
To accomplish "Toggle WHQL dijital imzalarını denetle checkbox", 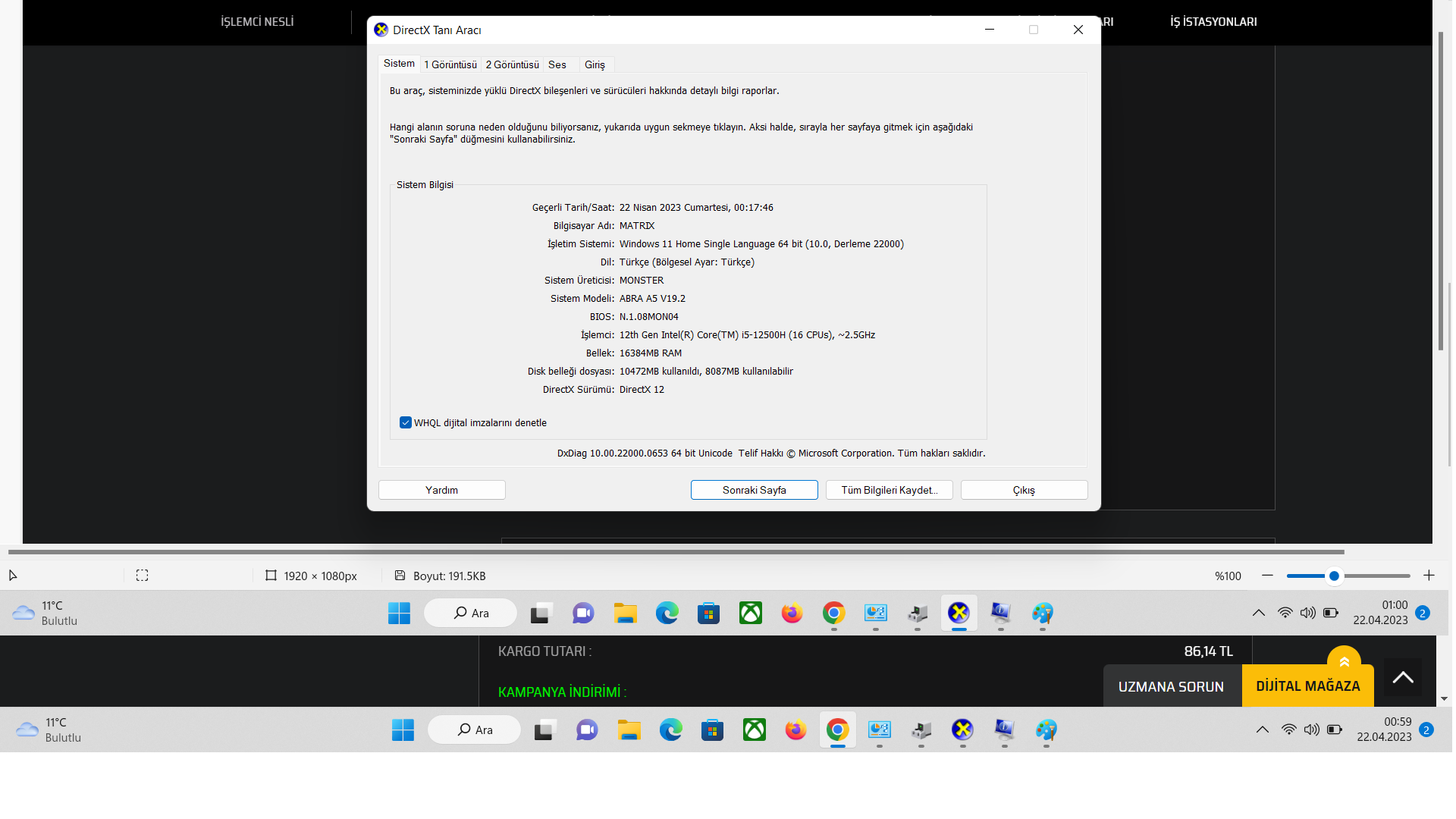I will 406,423.
